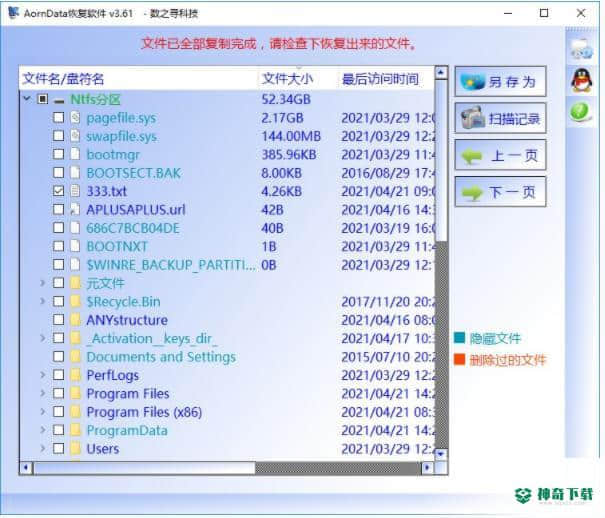Minimize the AornData window
Image resolution: width=605 pixels, height=518 pixels.
pyautogui.click(x=508, y=13)
